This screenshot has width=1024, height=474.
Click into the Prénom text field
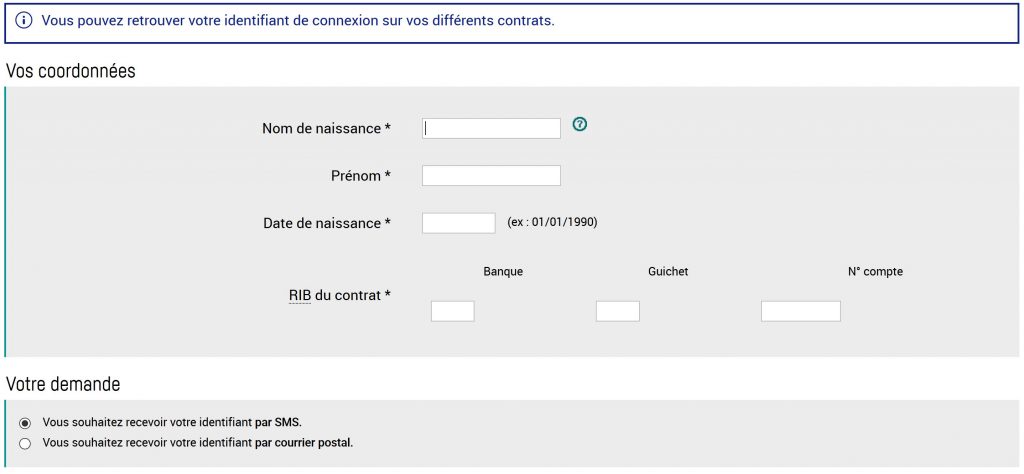point(491,176)
